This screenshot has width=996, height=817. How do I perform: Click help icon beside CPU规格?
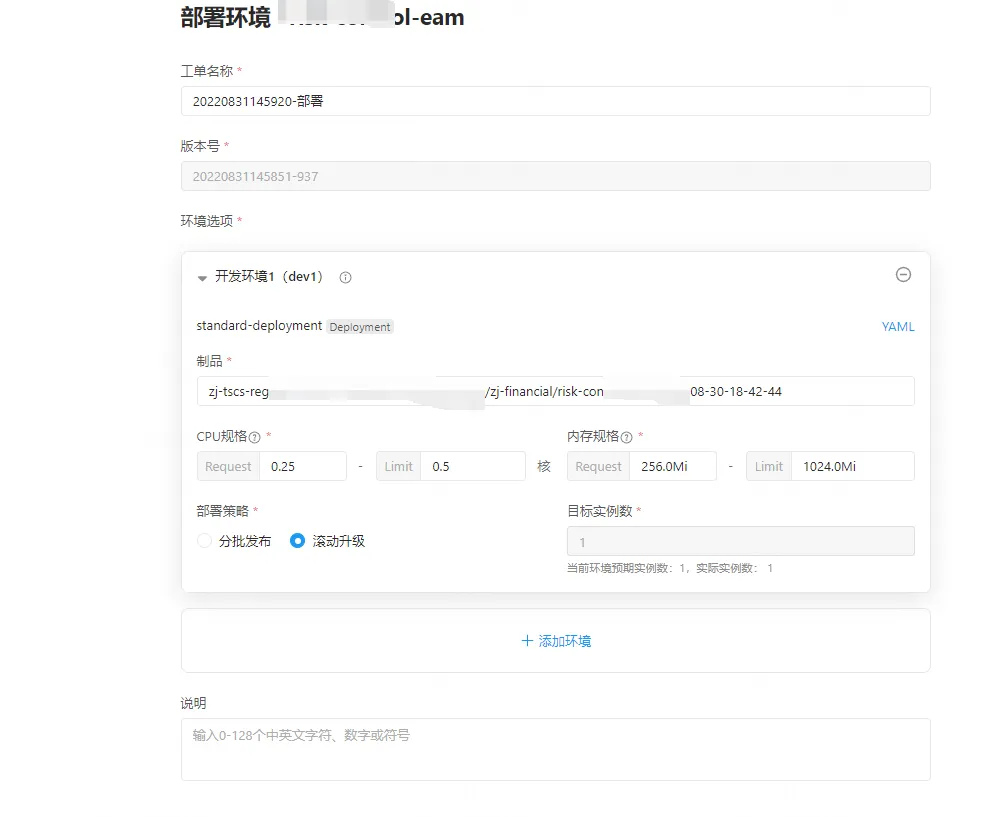(254, 437)
